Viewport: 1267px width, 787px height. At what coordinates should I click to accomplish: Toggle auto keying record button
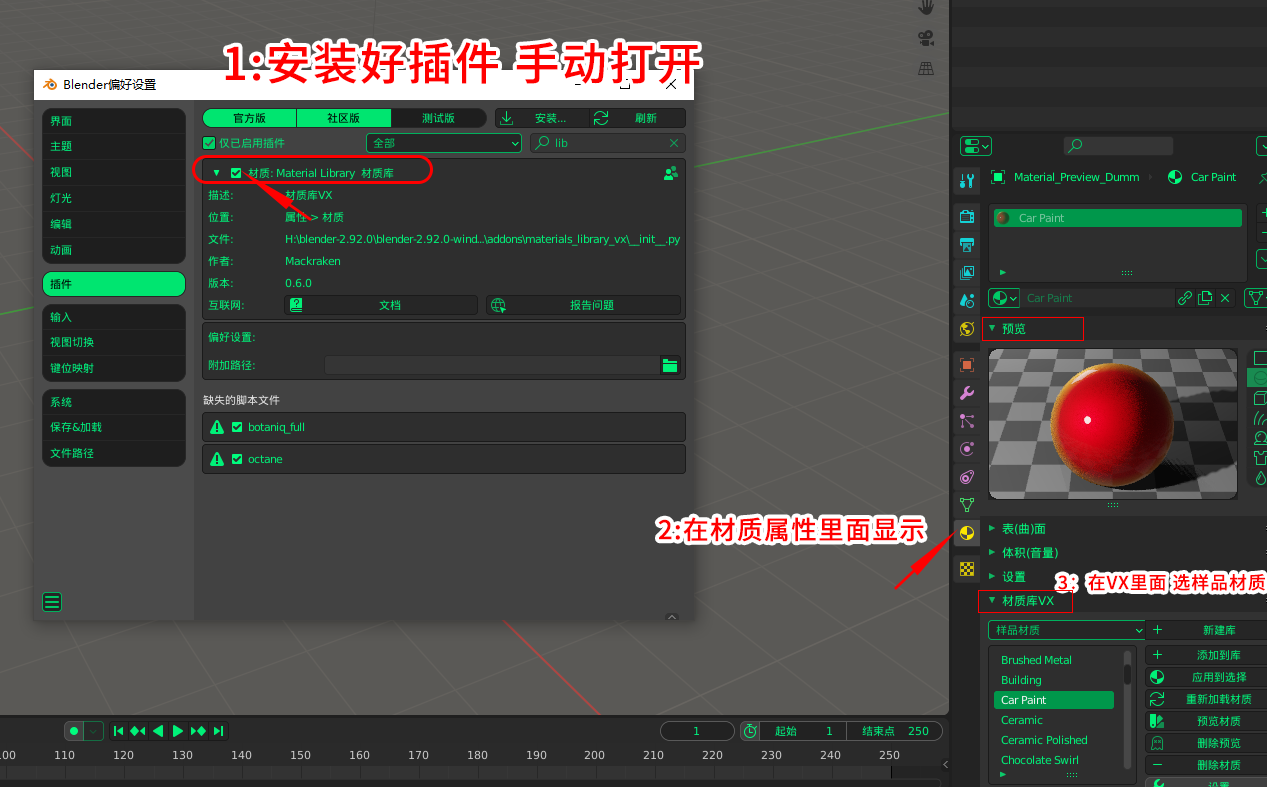(74, 731)
